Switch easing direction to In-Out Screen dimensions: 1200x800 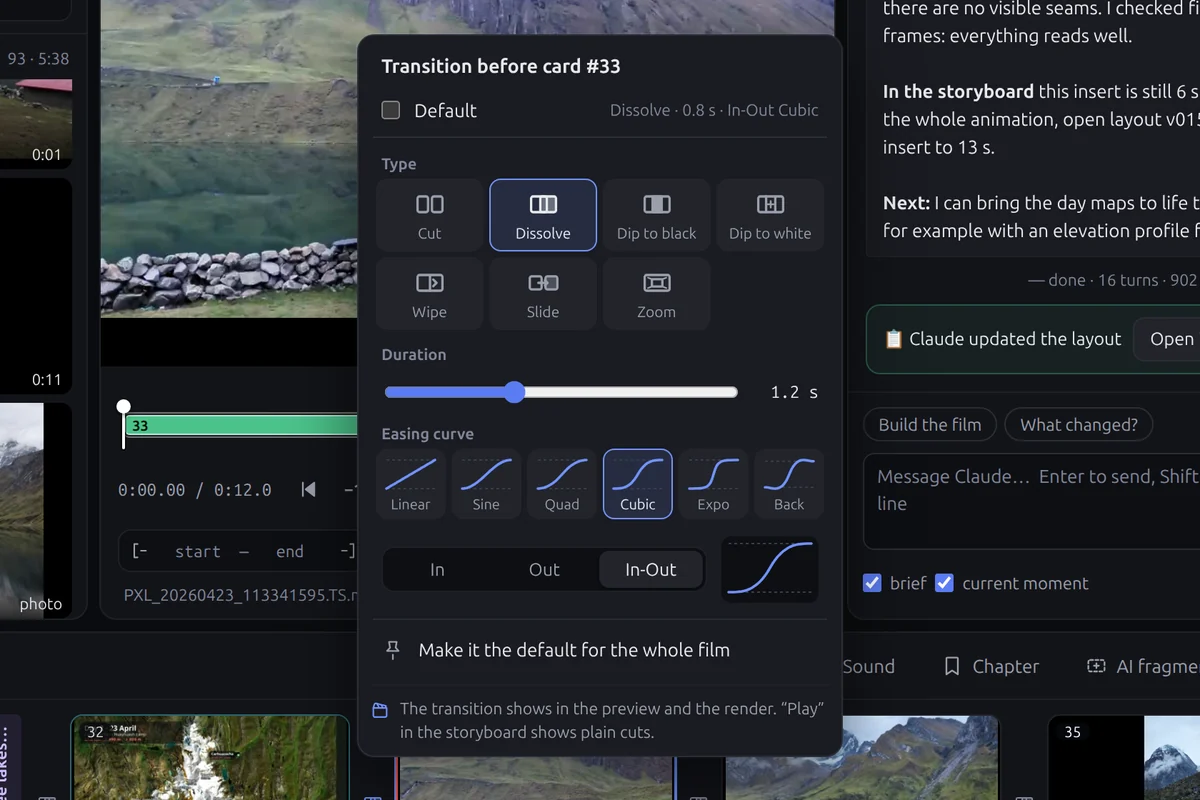pyautogui.click(x=651, y=570)
